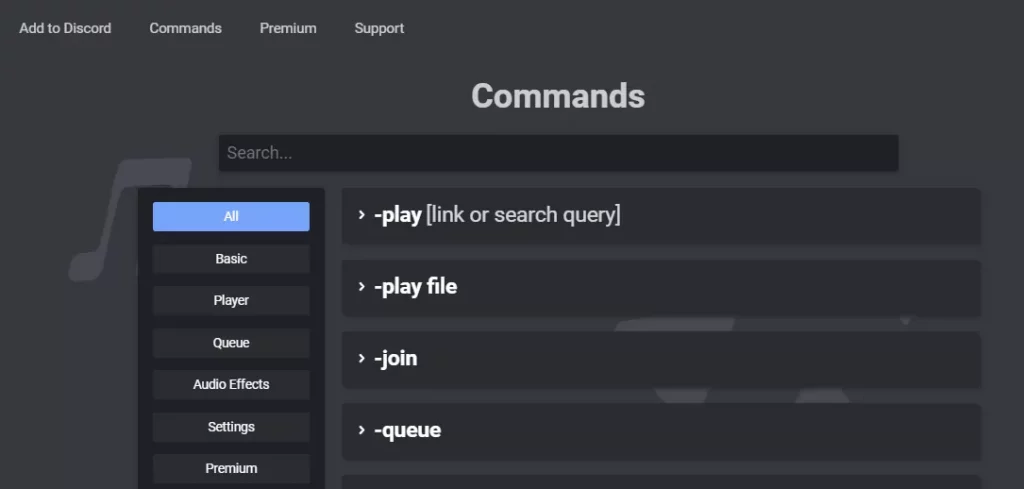Filter commands by Player category
Screen dimensions: 1024x489
[231, 300]
